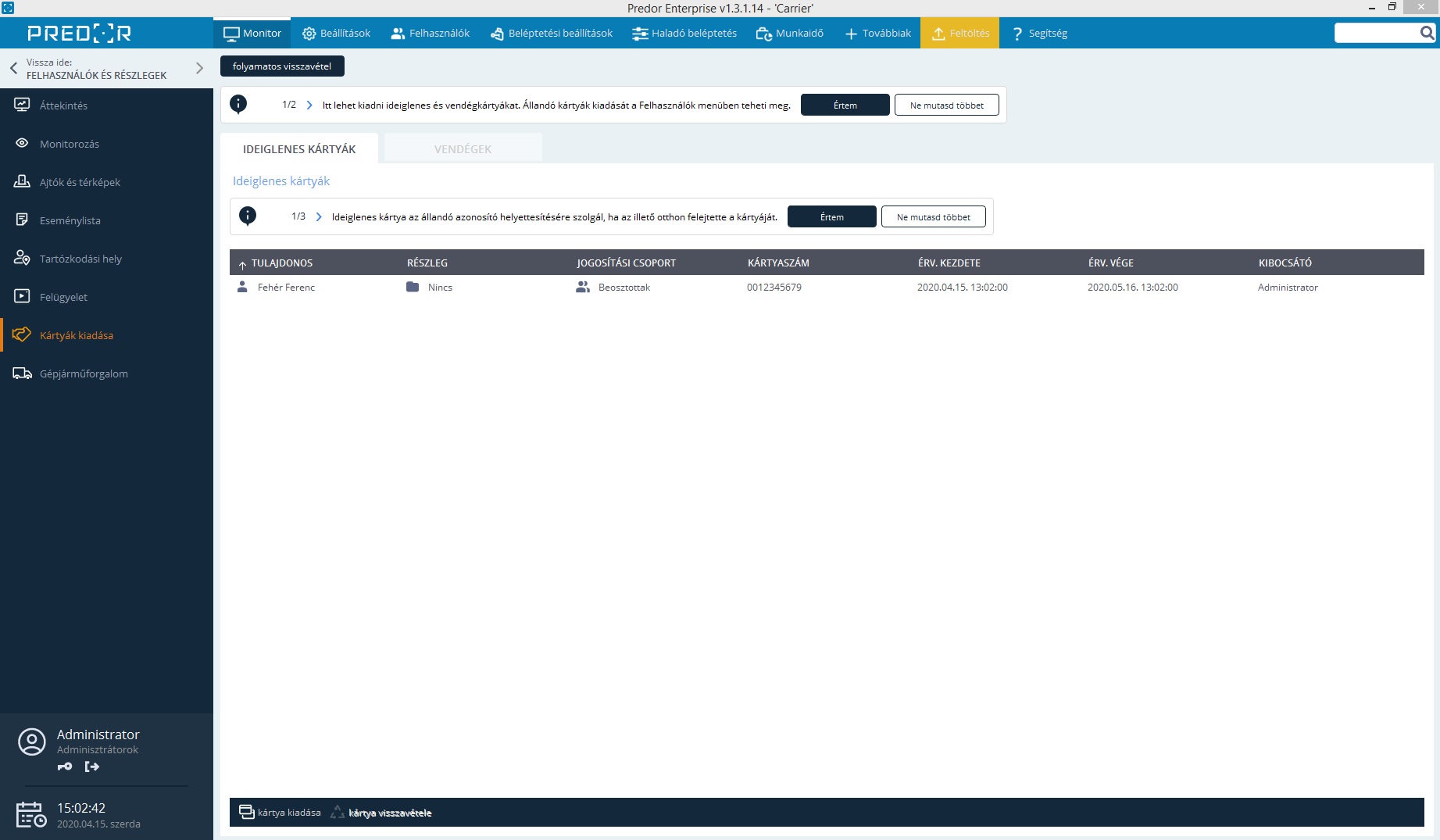Sort by the Tulajdonos column header
This screenshot has height=840, width=1440.
[282, 263]
